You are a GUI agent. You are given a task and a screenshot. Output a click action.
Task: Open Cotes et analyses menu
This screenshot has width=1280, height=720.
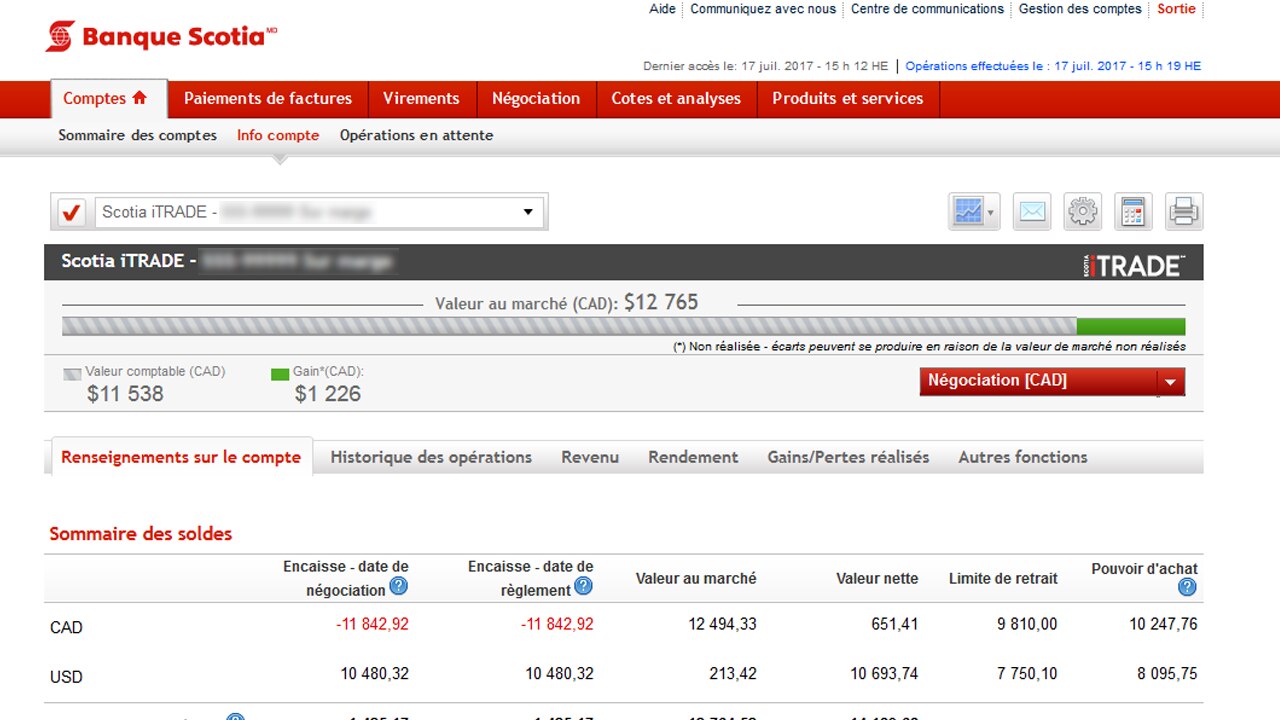(x=676, y=98)
